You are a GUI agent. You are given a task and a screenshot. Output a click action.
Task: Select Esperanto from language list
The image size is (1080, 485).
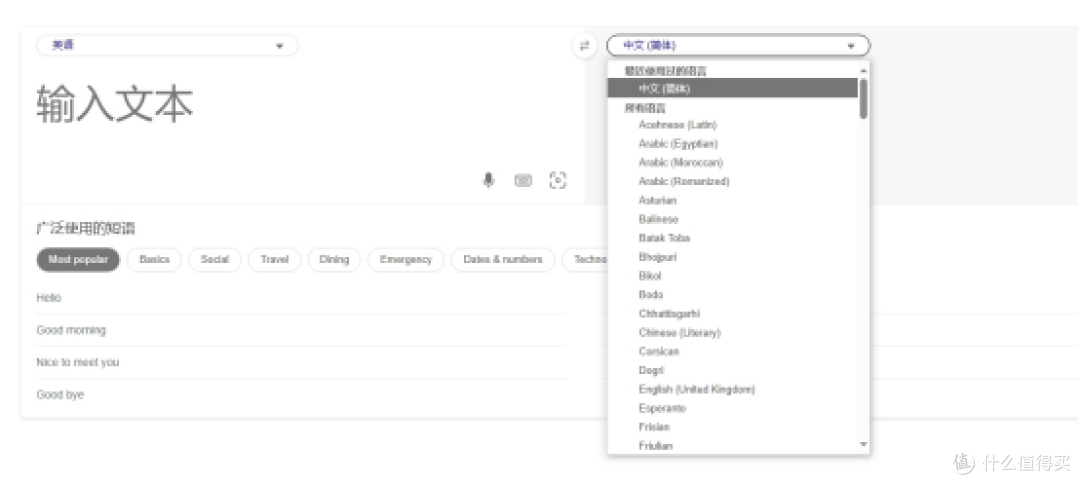tap(662, 408)
